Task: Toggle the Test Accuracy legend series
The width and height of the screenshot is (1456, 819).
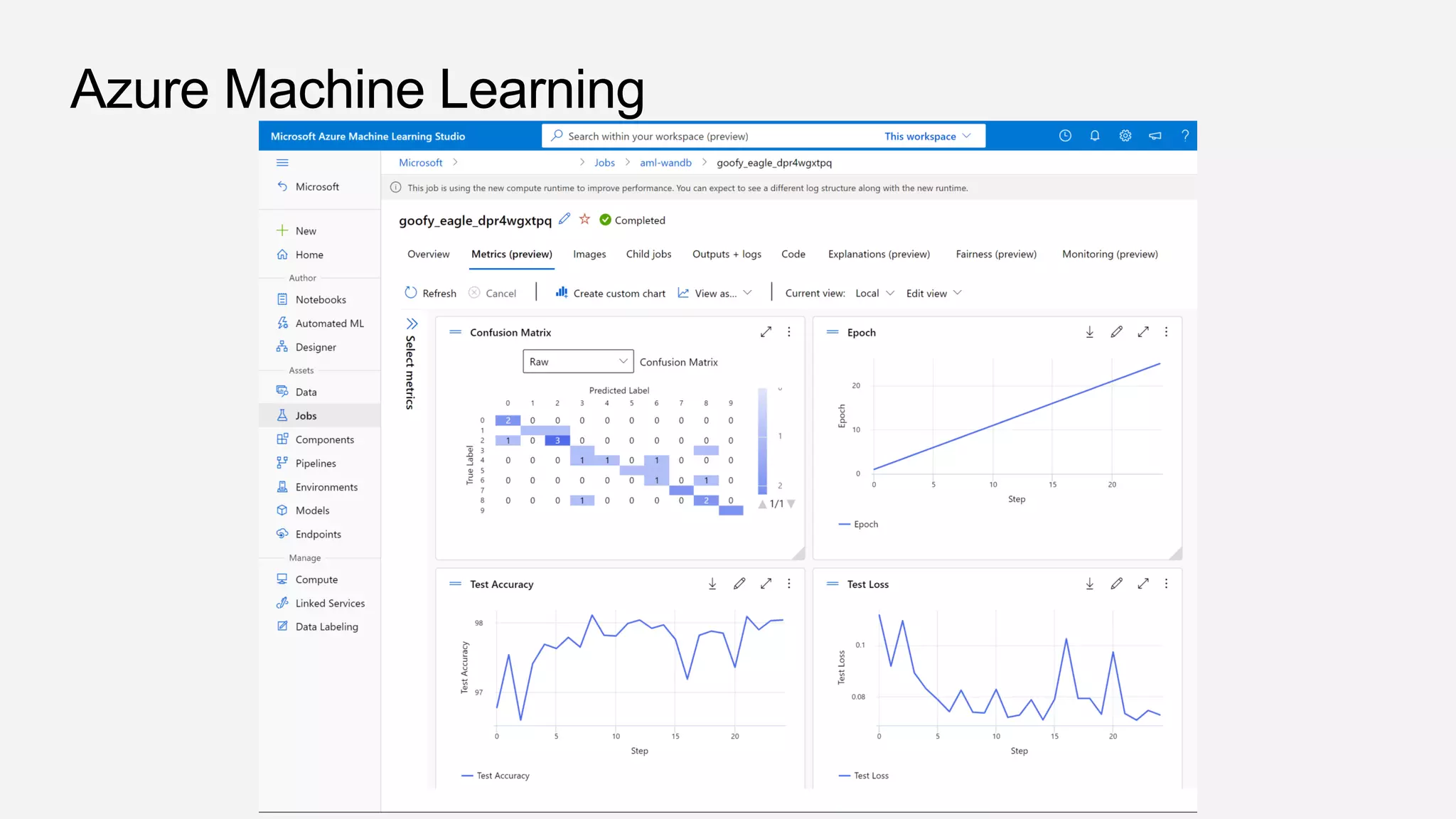Action: pyautogui.click(x=496, y=776)
